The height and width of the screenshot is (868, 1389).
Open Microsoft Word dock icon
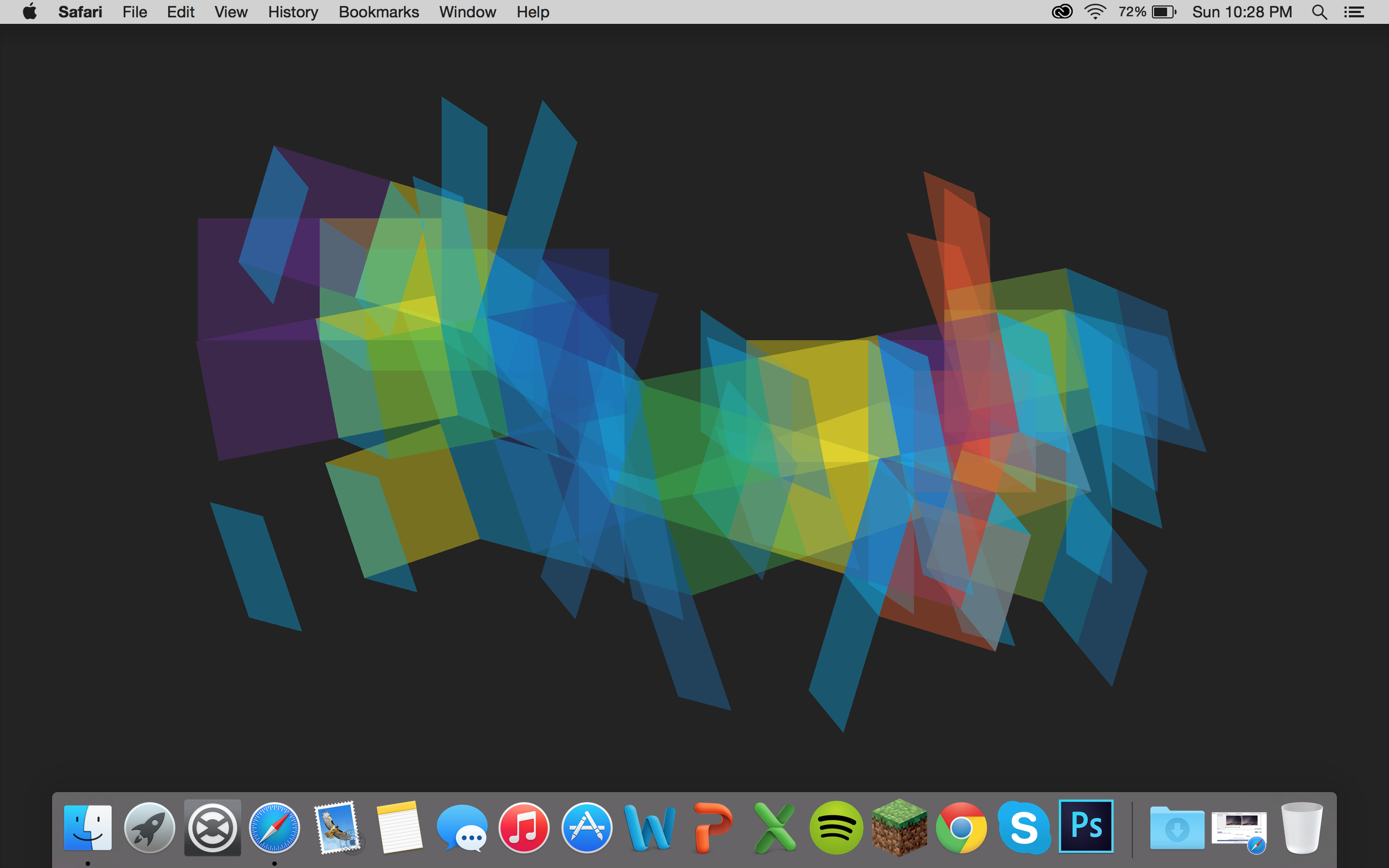click(x=649, y=827)
